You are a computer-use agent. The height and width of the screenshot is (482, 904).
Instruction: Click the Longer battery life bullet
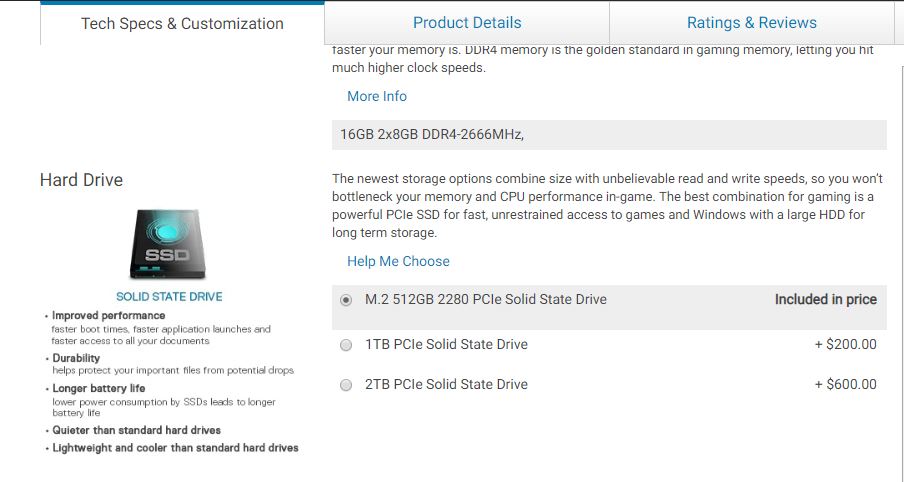tap(99, 388)
